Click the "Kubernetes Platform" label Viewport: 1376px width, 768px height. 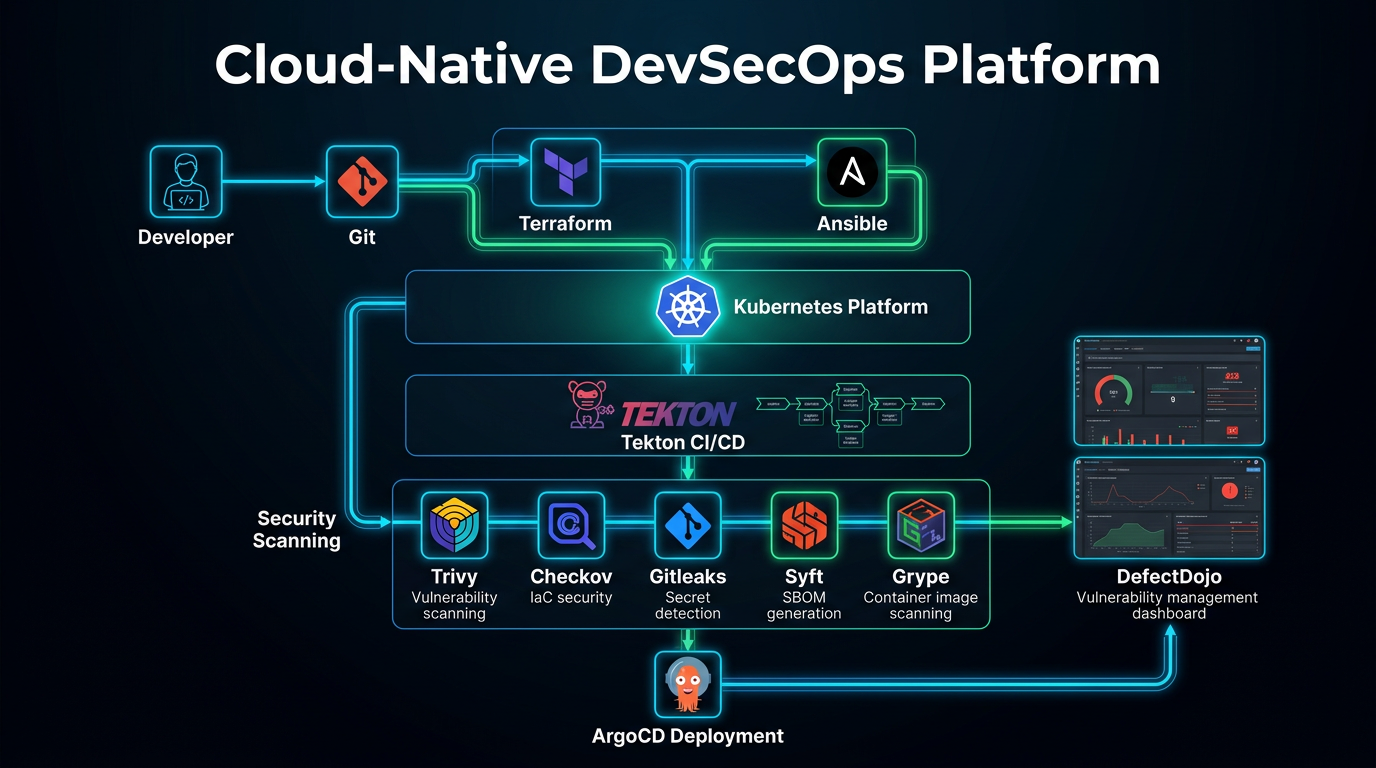(x=830, y=307)
